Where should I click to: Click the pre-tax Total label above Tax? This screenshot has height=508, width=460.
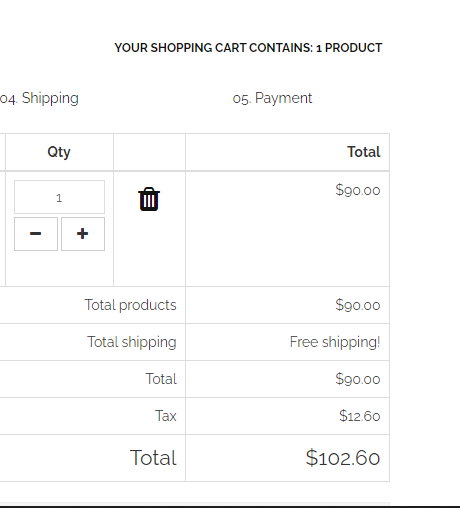pyautogui.click(x=161, y=379)
